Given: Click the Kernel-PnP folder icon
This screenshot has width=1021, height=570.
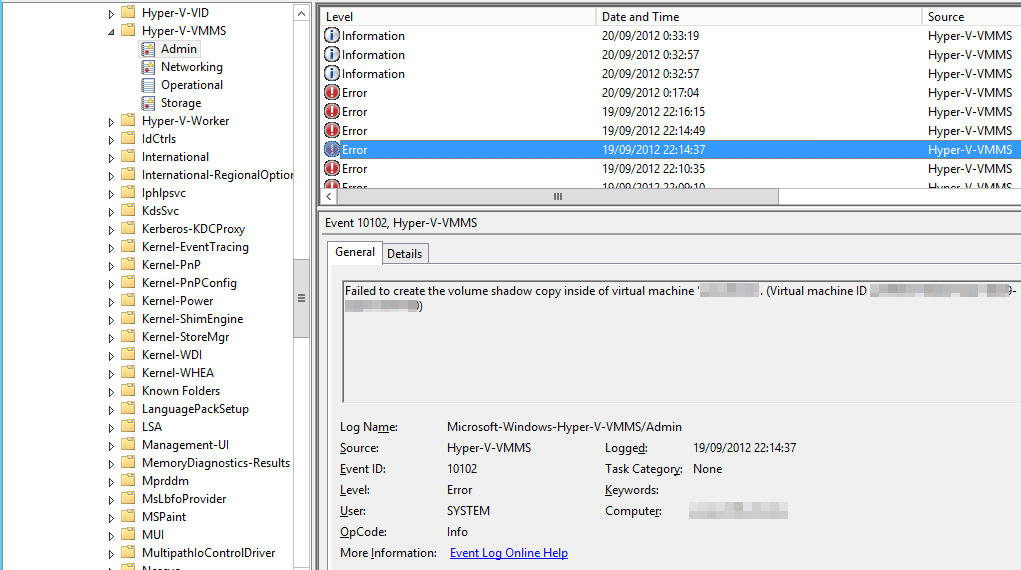Looking at the screenshot, I should coord(129,265).
